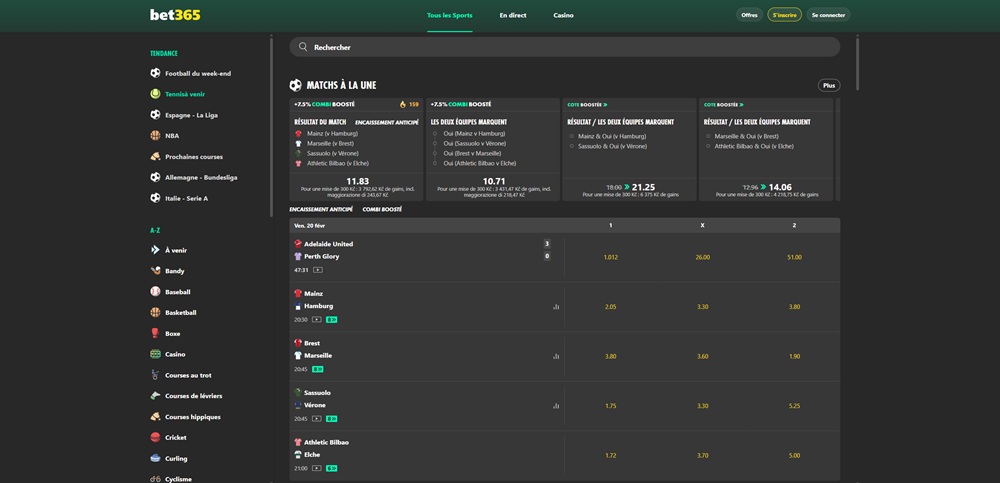1000x483 pixels.
Task: Select Encaissement anticipé filter tab
Action: tap(321, 209)
